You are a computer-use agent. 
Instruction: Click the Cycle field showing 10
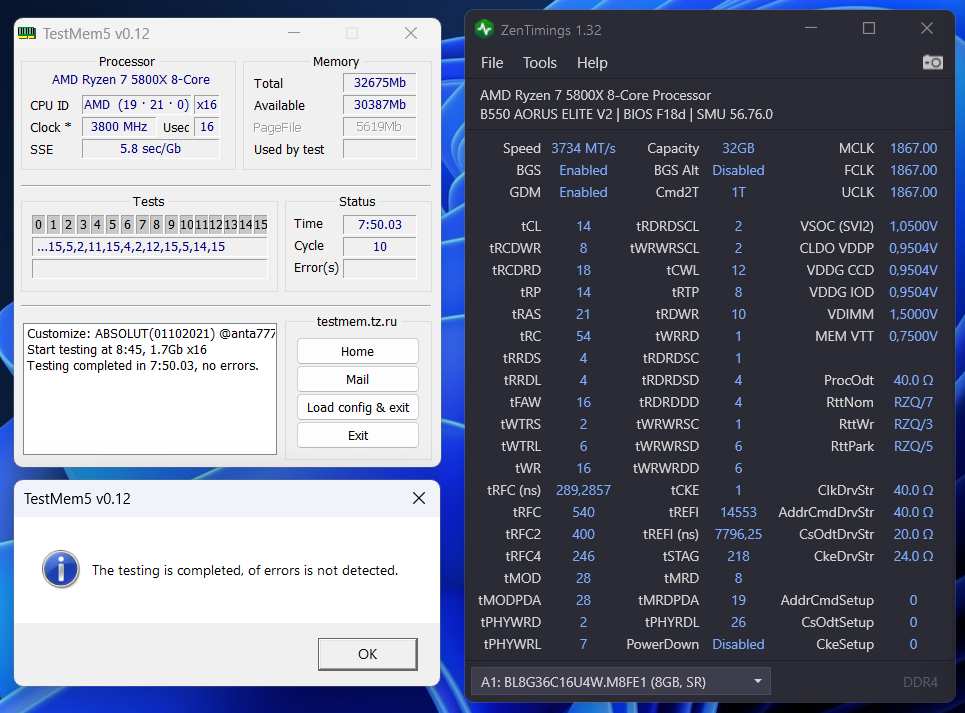[x=380, y=247]
